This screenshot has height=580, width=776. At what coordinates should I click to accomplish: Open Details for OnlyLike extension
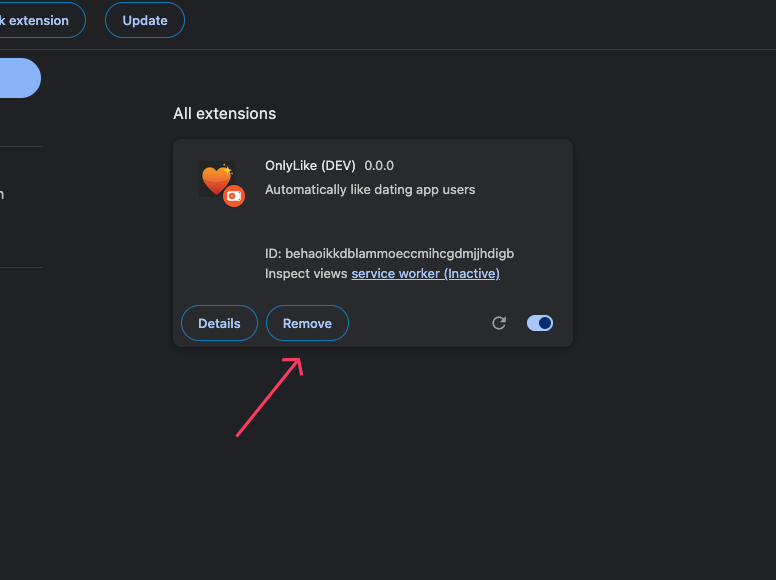click(x=219, y=323)
